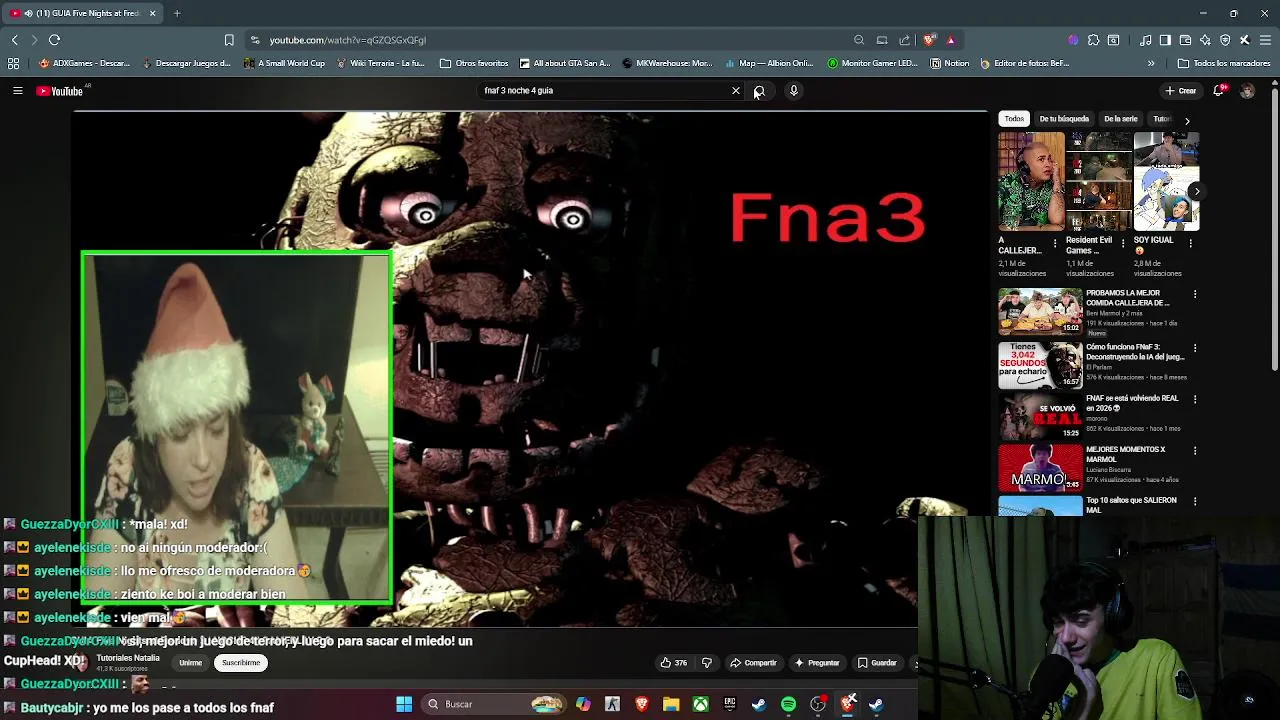Open YouTube notifications bell
The image size is (1280, 720).
1219,91
